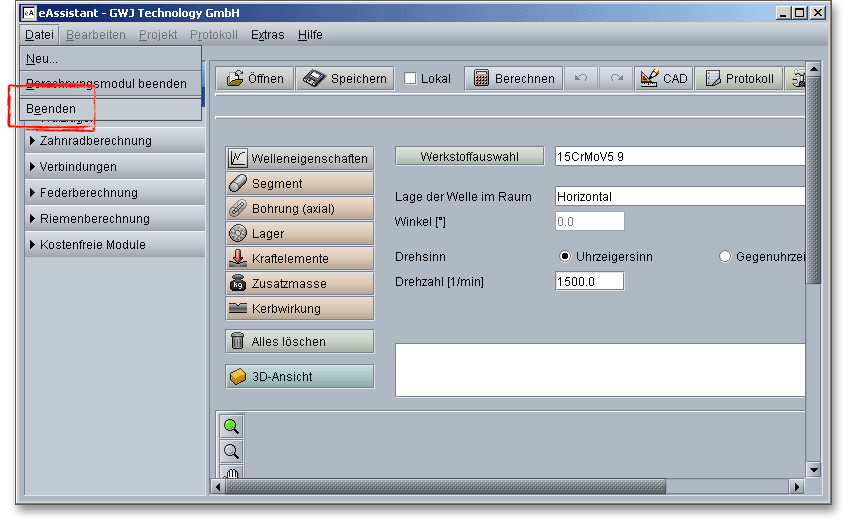Image resolution: width=847 pixels, height=520 pixels.
Task: Select the Gegenuhrzeigersinn radio option
Action: [725, 257]
